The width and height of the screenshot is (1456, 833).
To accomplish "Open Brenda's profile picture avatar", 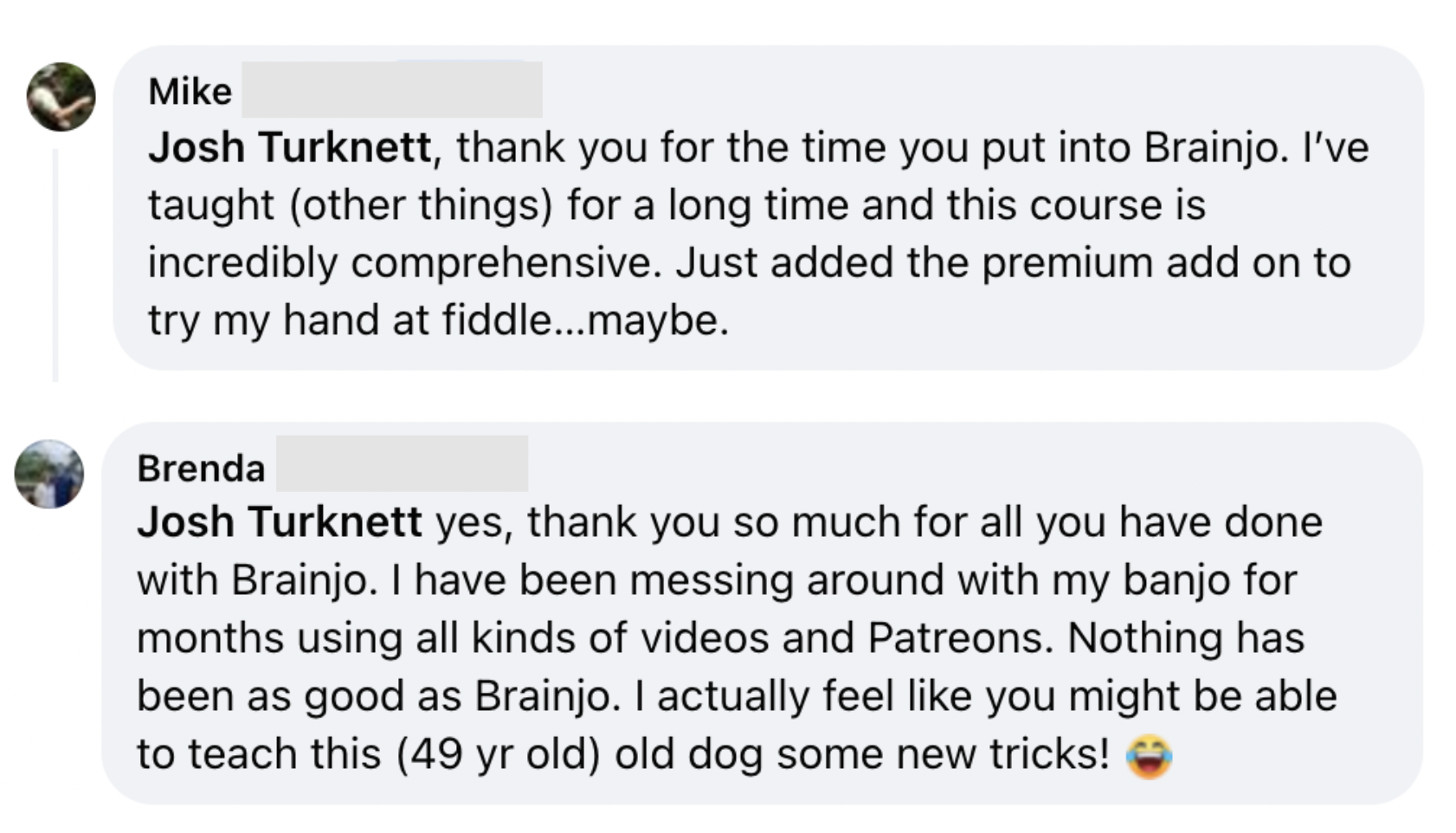I will click(49, 474).
